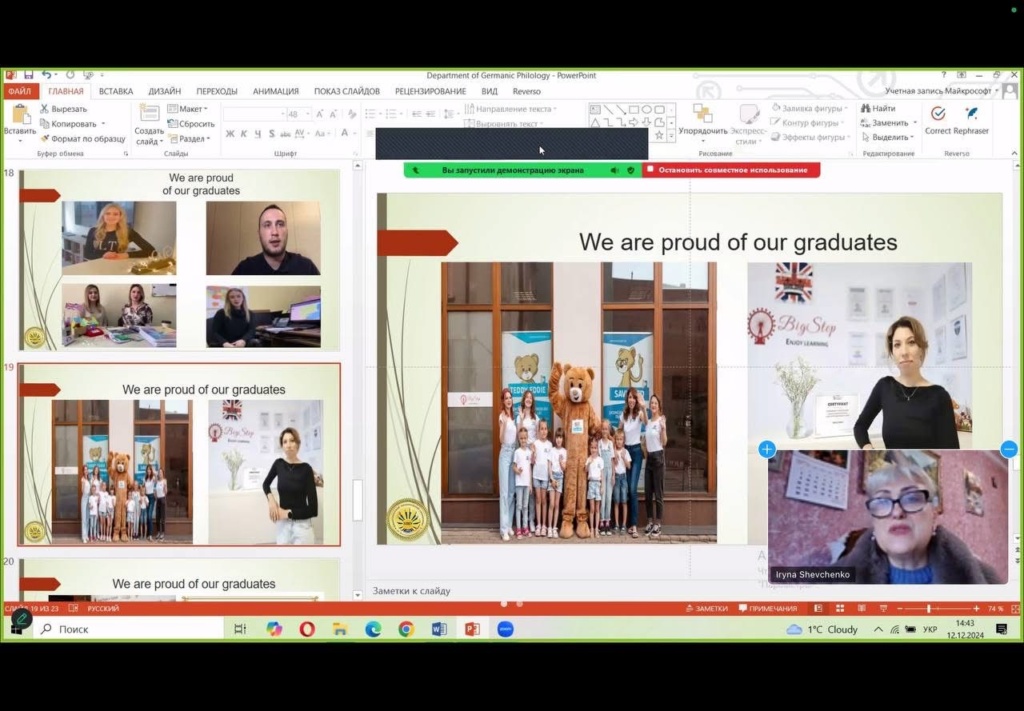Switch to the РЕЦЕНЗИРОВАНИЕ tab

pos(430,91)
